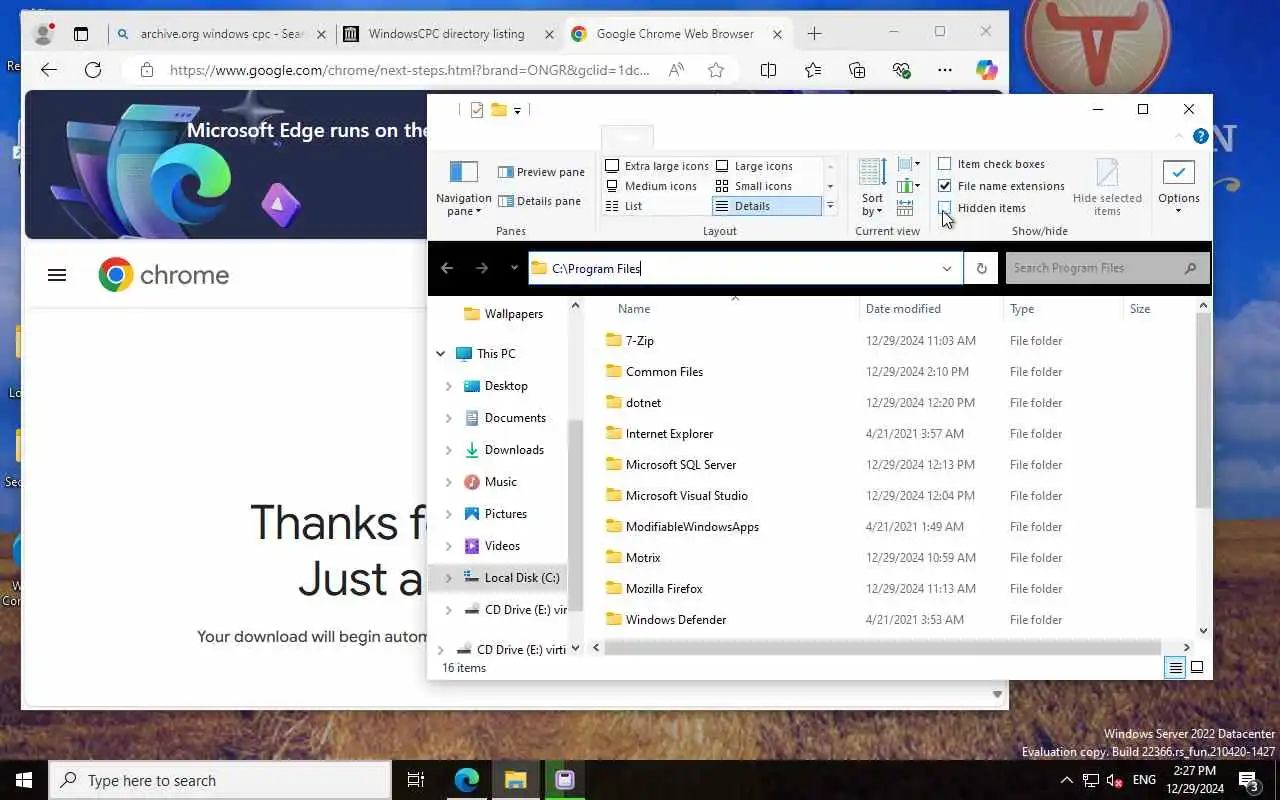Click Read aloud icon in Edge address bar
The width and height of the screenshot is (1280, 800).
(677, 70)
